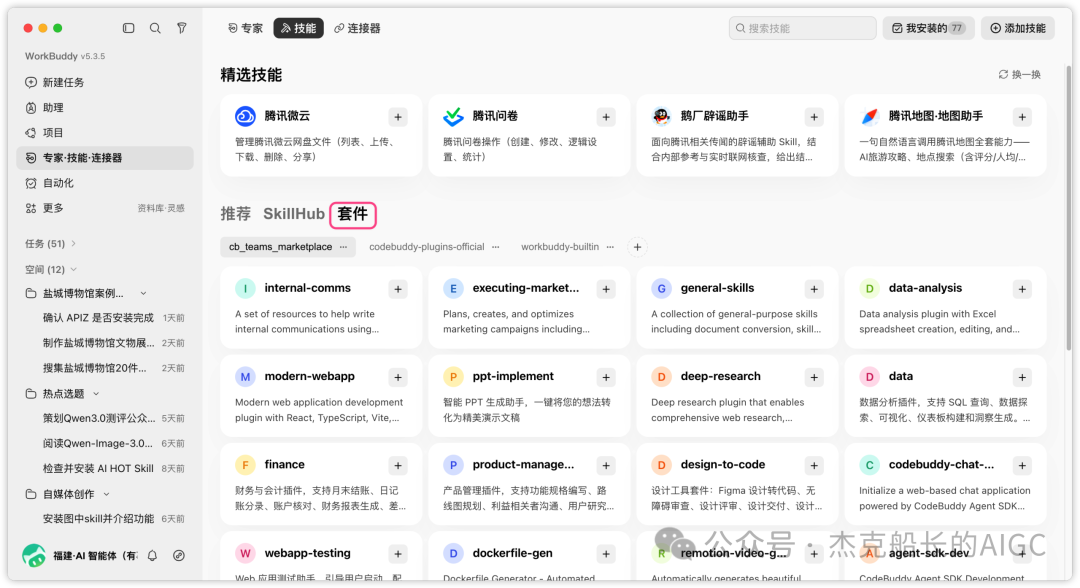Add the 腾讯微云 skill with plus
The image size is (1080, 588).
[398, 117]
